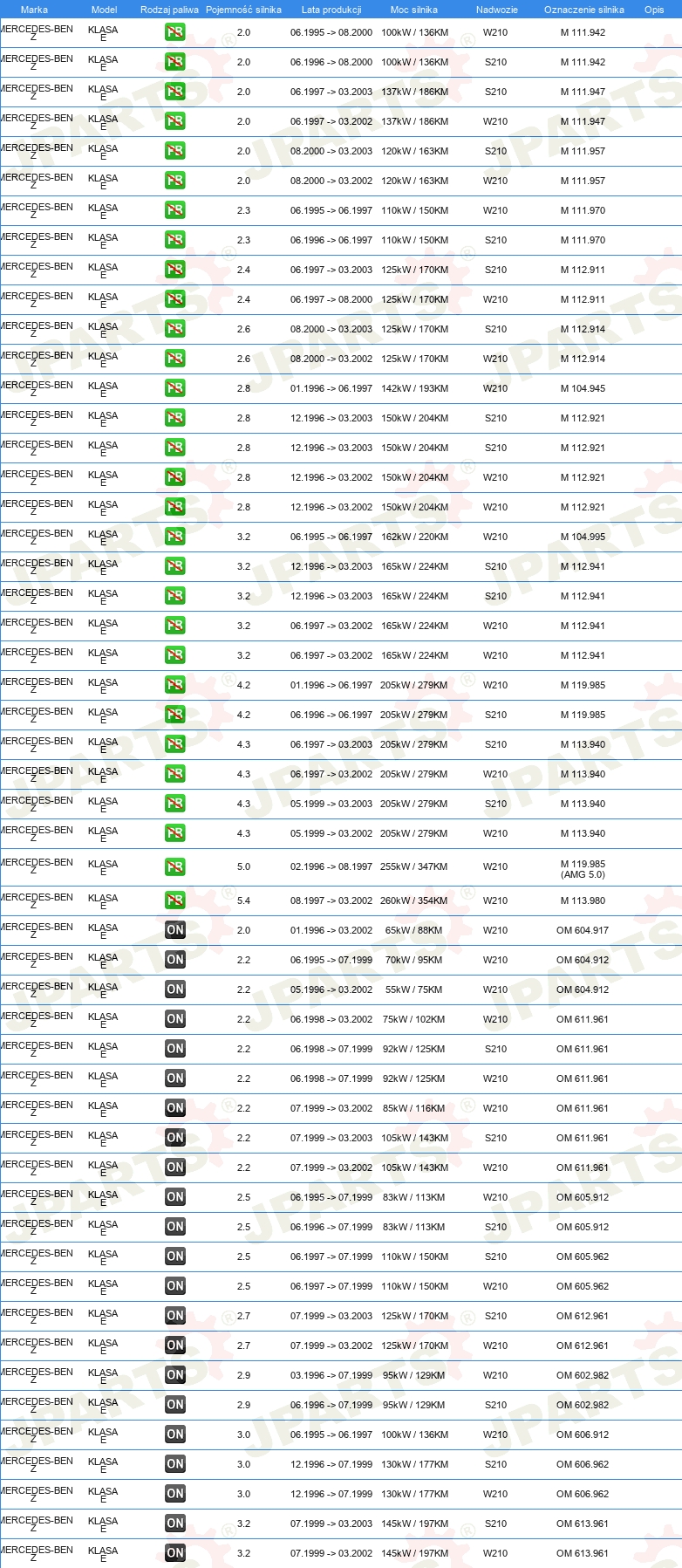Click S210 body in OM 606.962 row
The image size is (682, 1568).
[495, 1465]
